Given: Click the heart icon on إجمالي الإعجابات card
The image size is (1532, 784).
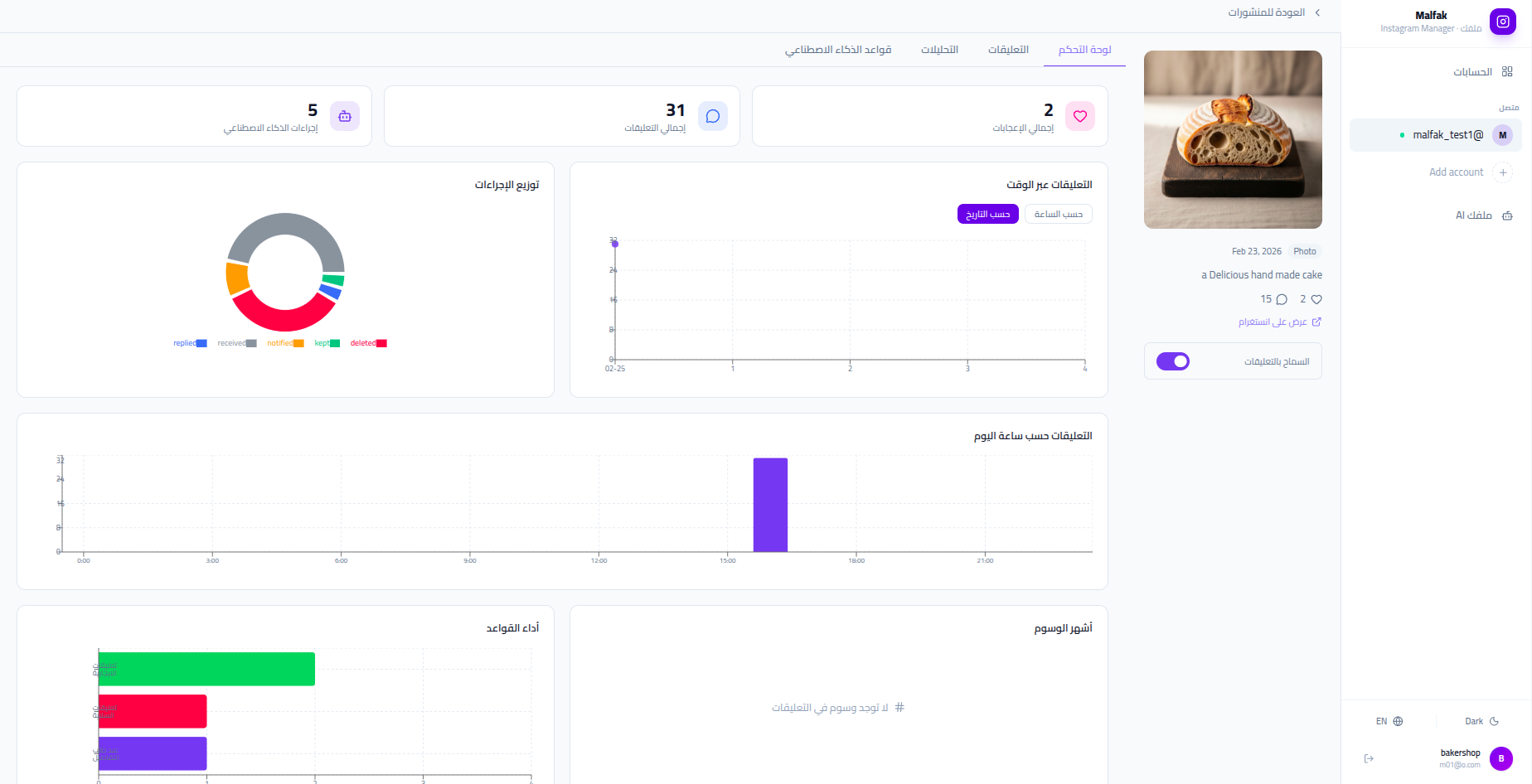Looking at the screenshot, I should click(1079, 116).
